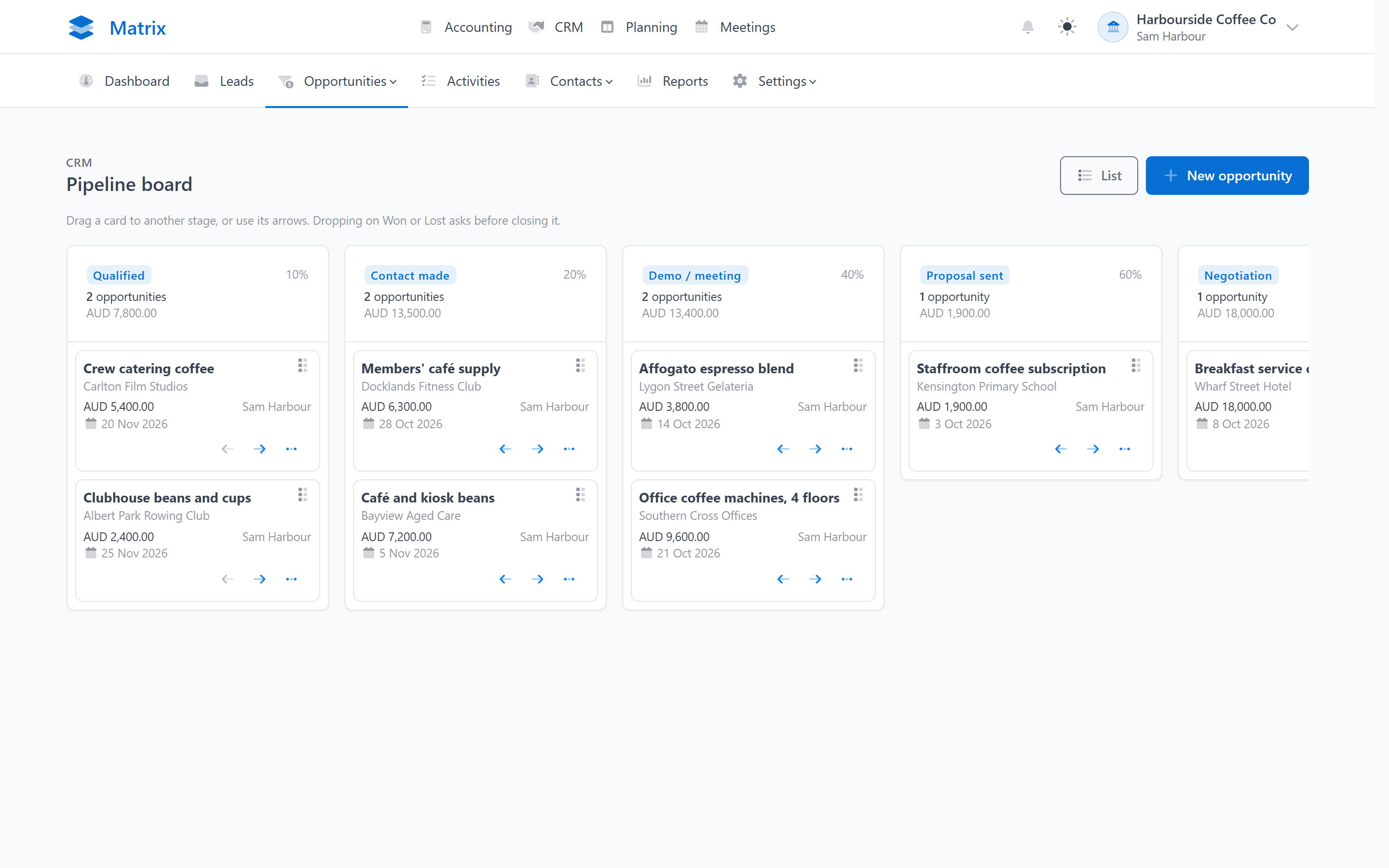Open the Affogato espresso blend opportunity
Image resolution: width=1389 pixels, height=868 pixels.
716,368
